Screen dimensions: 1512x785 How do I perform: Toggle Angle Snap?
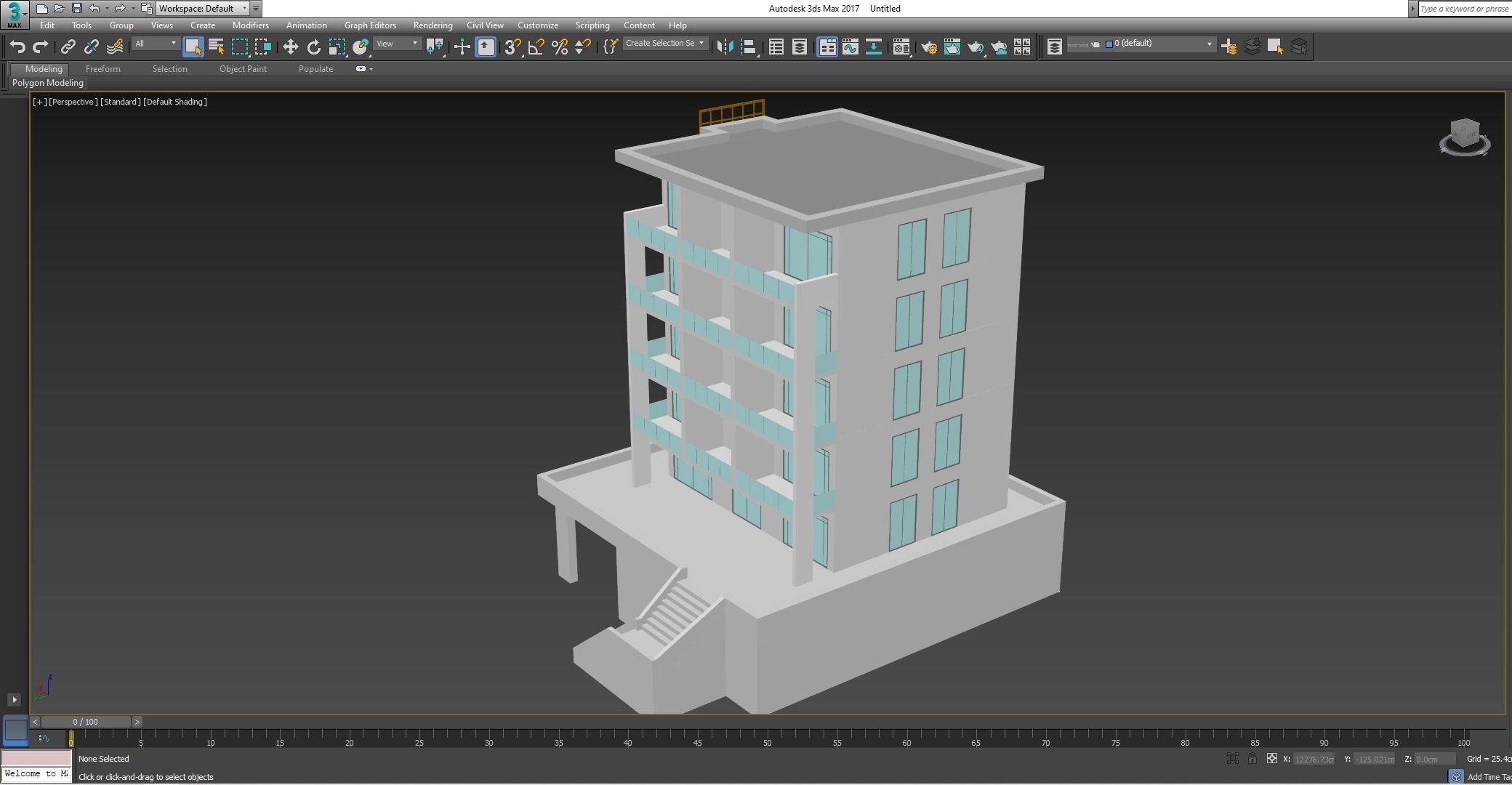536,47
